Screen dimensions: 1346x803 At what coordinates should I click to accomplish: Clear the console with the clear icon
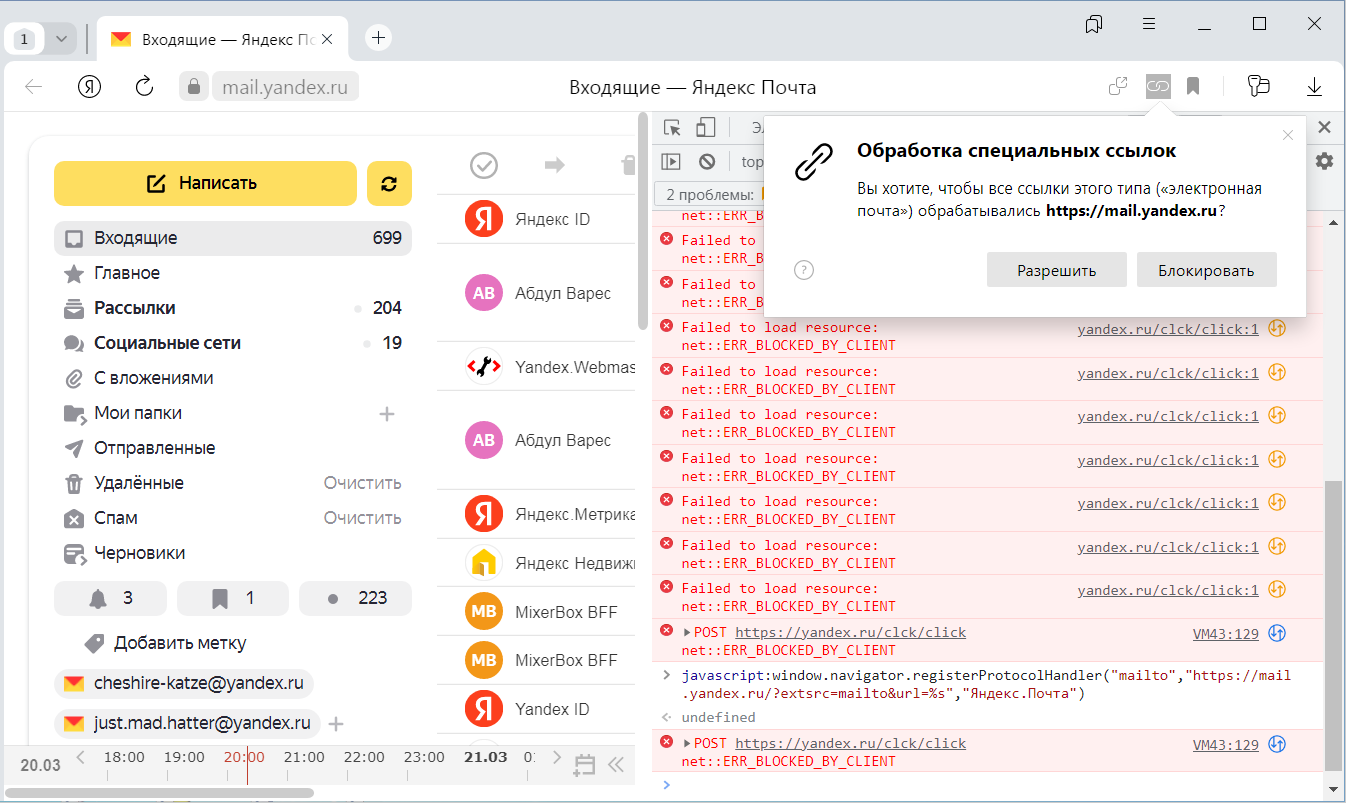707,161
